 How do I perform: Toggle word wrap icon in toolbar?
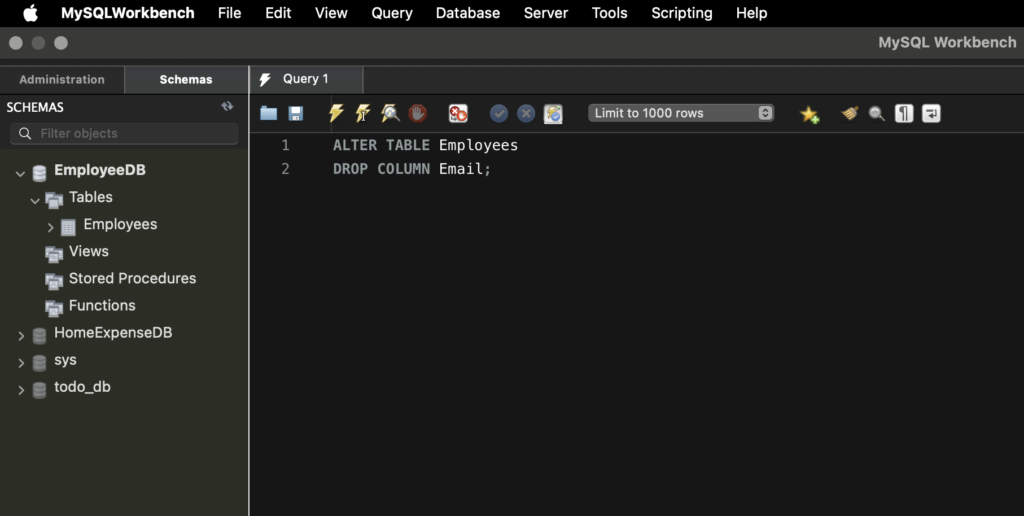pos(931,114)
